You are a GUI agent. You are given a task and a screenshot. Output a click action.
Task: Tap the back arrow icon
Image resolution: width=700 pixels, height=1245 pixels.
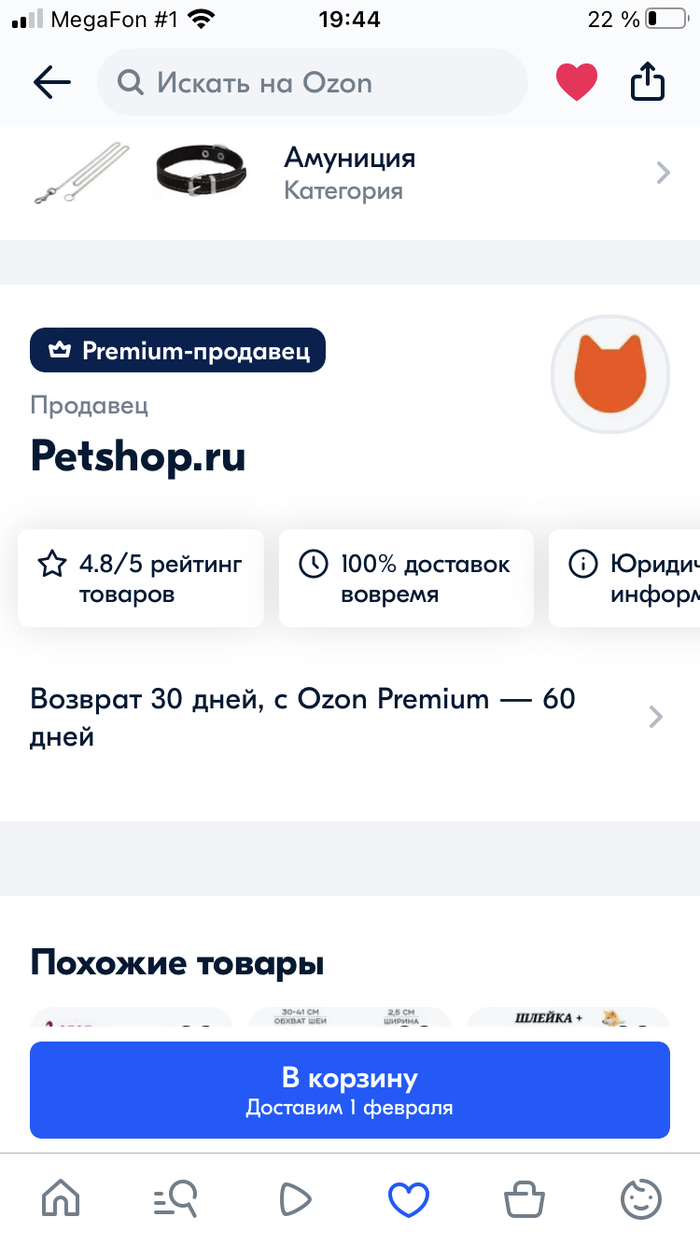pyautogui.click(x=52, y=82)
